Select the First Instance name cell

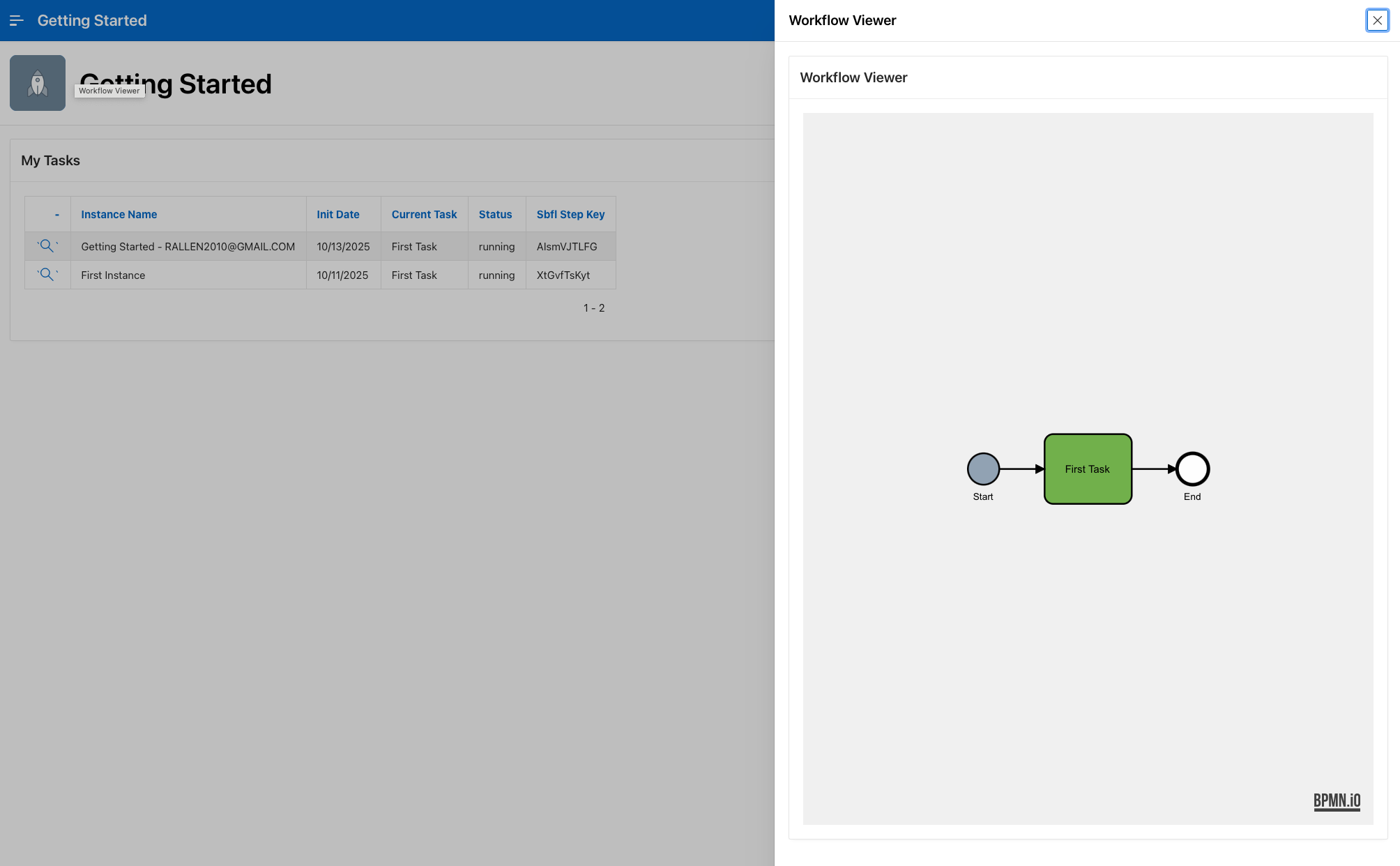coord(113,275)
